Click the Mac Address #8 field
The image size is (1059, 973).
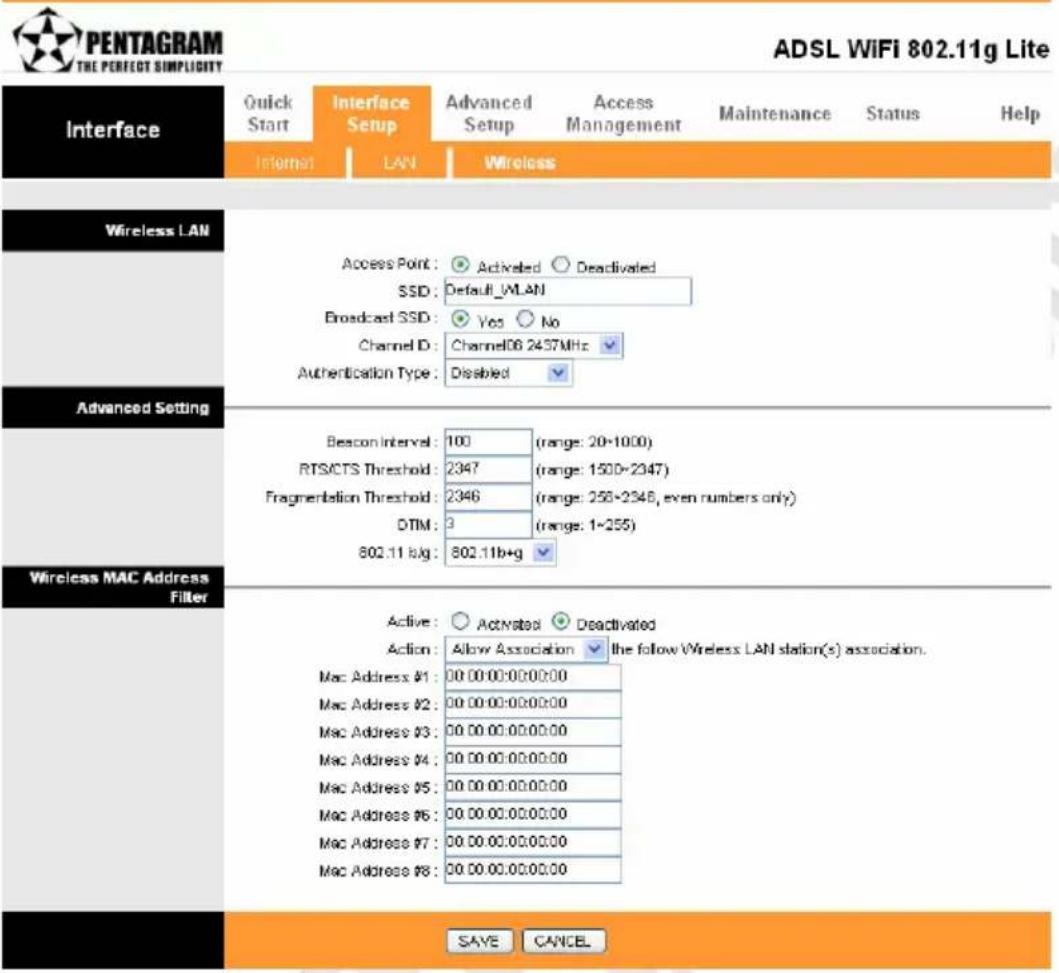pyautogui.click(x=532, y=870)
